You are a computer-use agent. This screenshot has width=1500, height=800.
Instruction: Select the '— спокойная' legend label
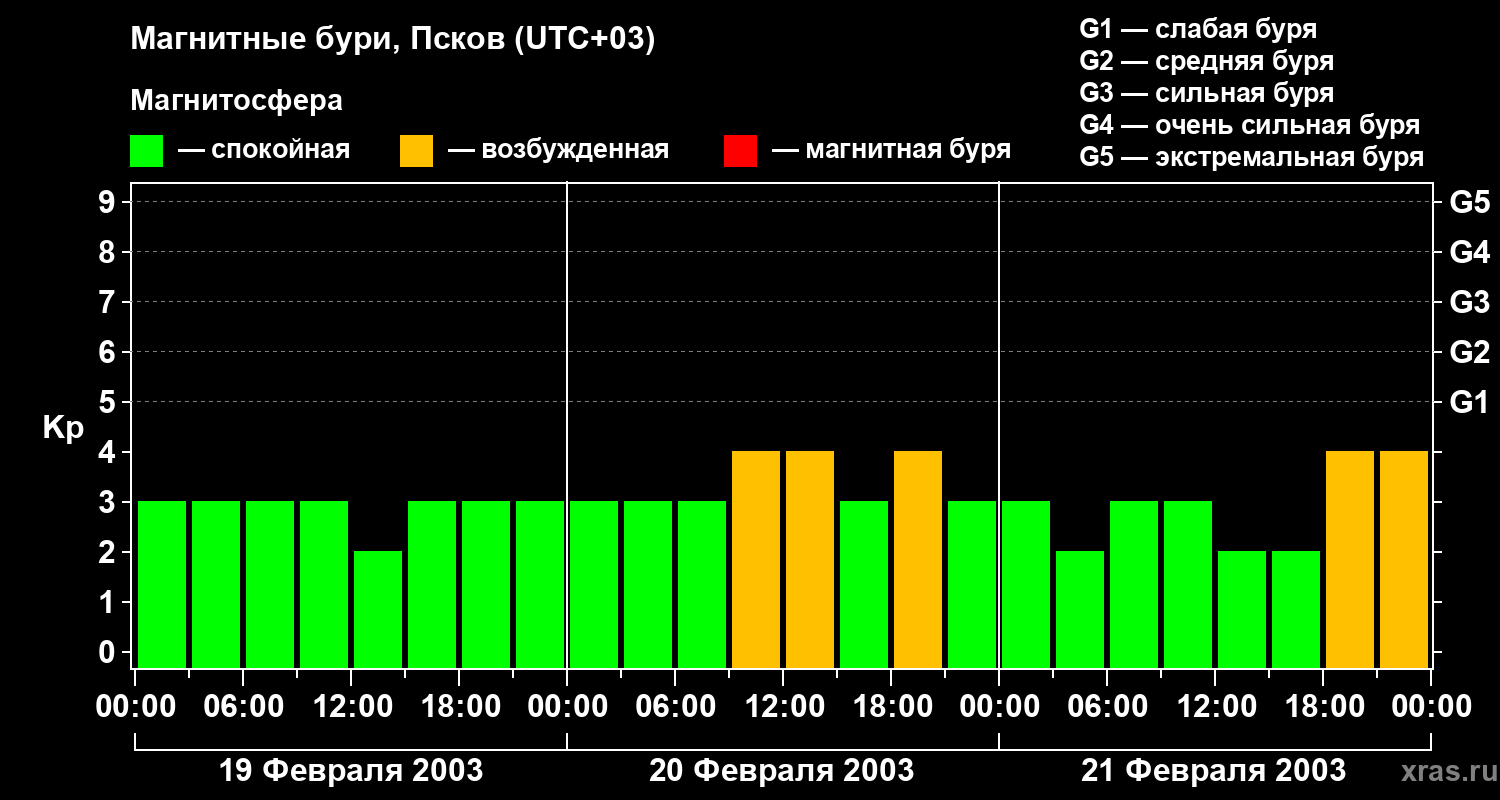tap(264, 150)
